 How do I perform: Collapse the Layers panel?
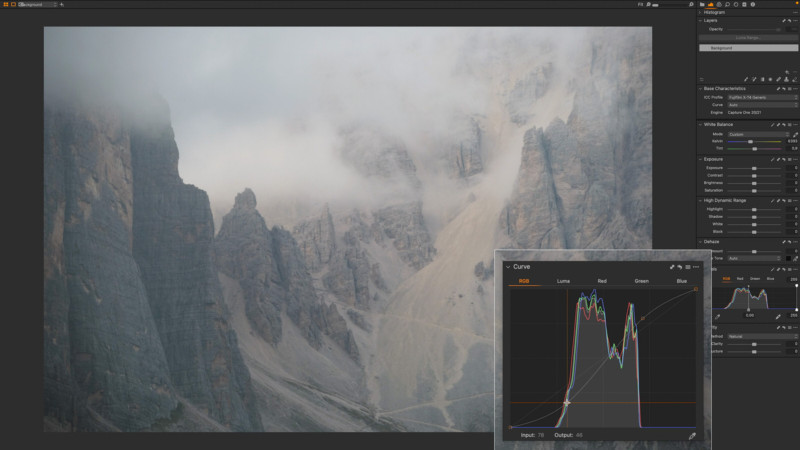point(701,20)
